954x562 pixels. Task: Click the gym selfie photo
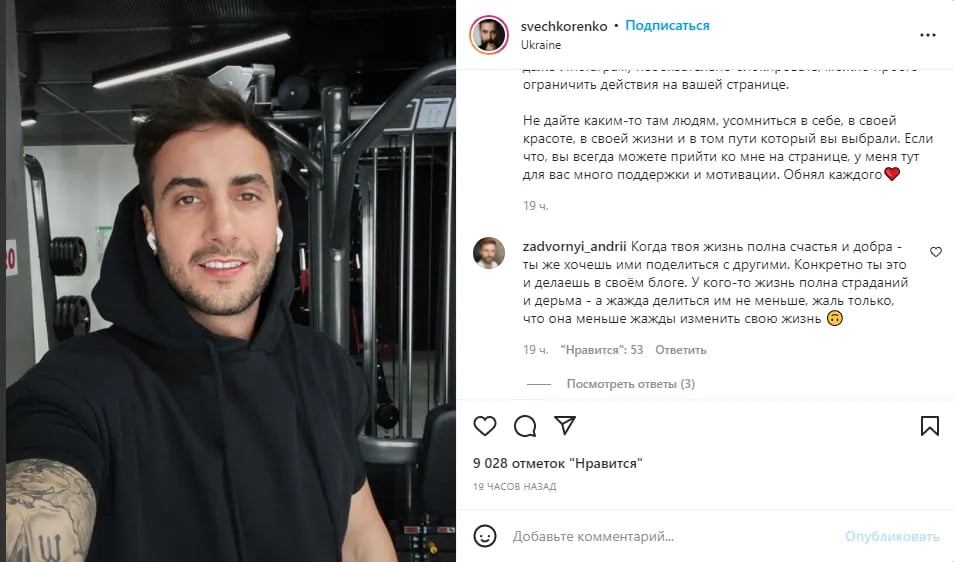point(231,281)
